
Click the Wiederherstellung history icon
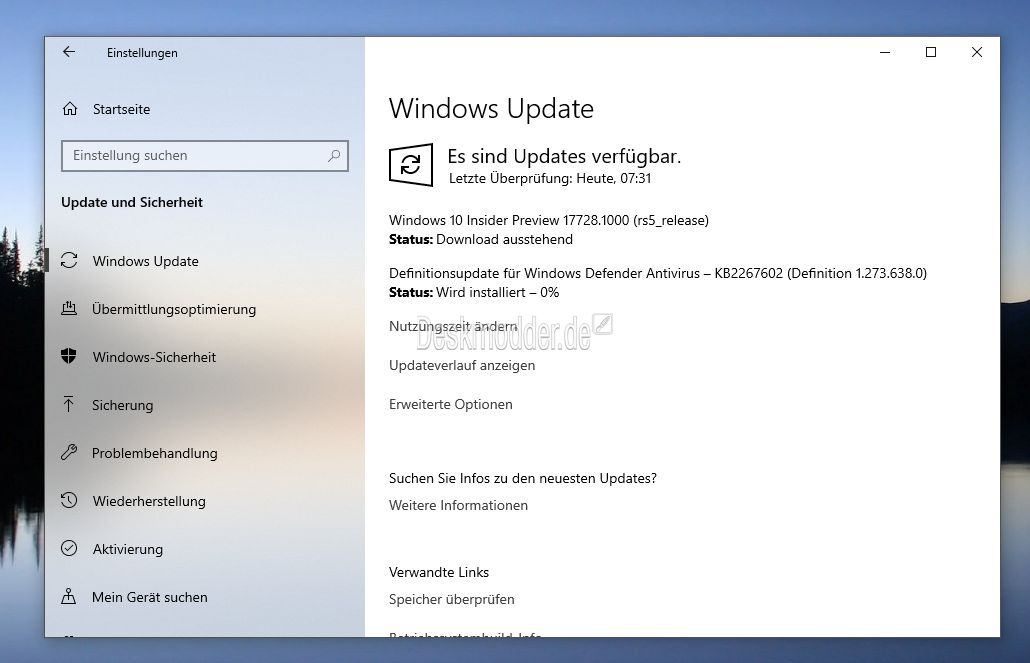[69, 500]
